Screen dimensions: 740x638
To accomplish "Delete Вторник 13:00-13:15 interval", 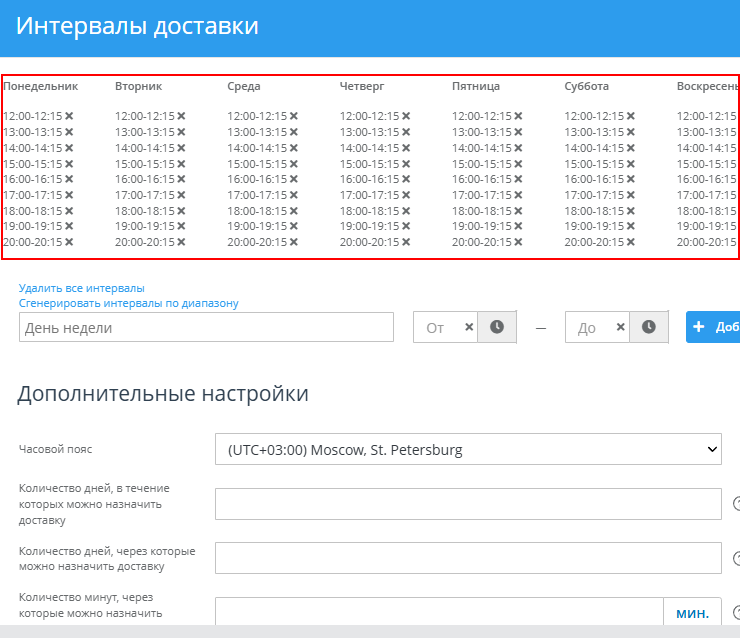I will 181,132.
